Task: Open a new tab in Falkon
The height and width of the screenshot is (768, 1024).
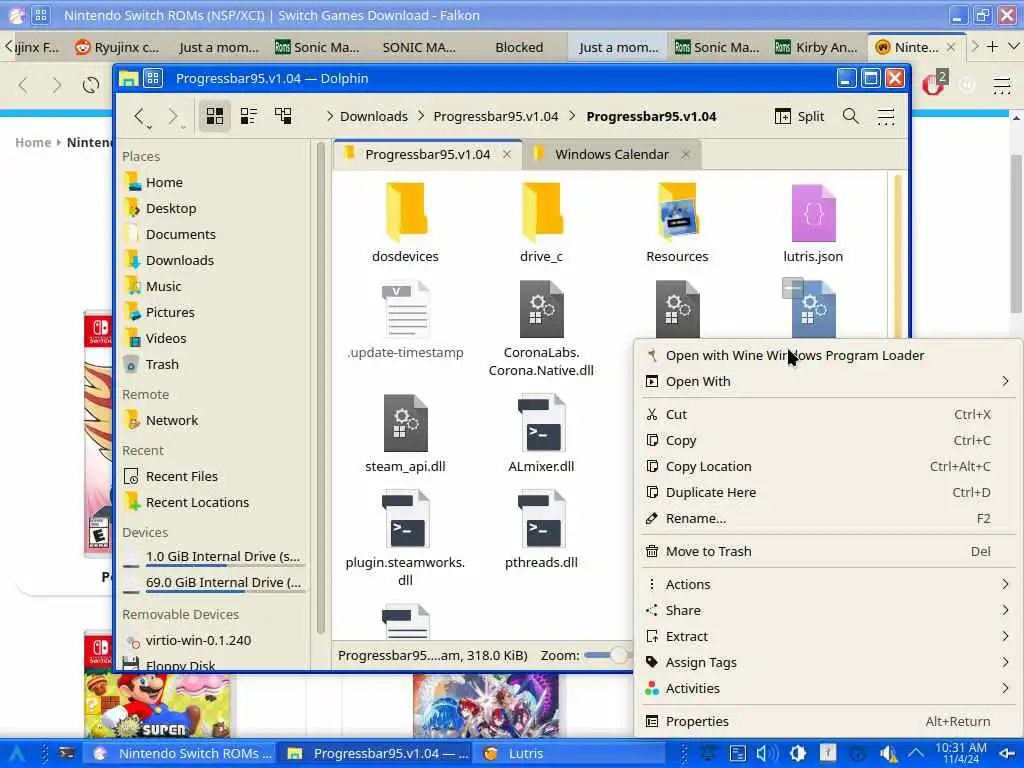Action: click(x=992, y=47)
